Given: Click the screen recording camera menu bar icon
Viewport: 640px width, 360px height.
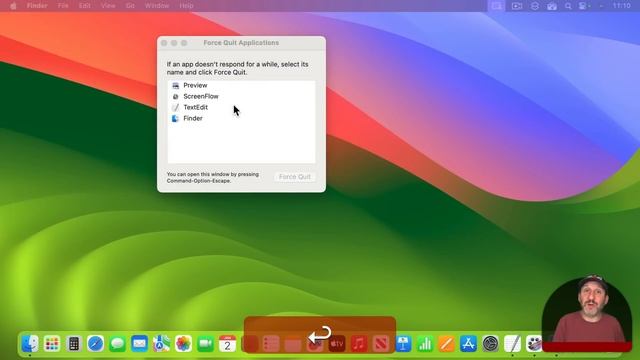Looking at the screenshot, I should pyautogui.click(x=517, y=6).
